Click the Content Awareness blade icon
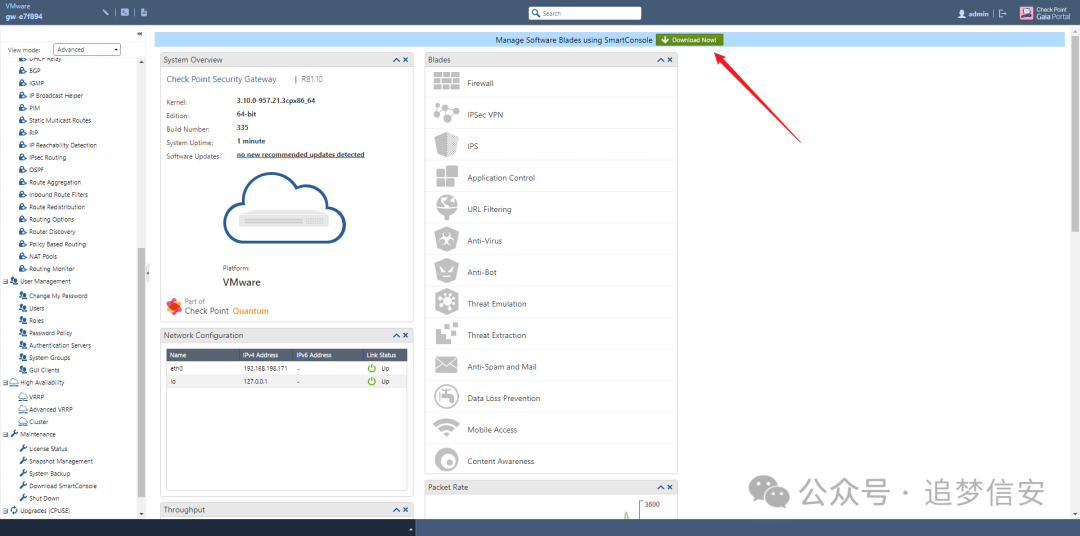The height and width of the screenshot is (536, 1080). click(x=446, y=460)
